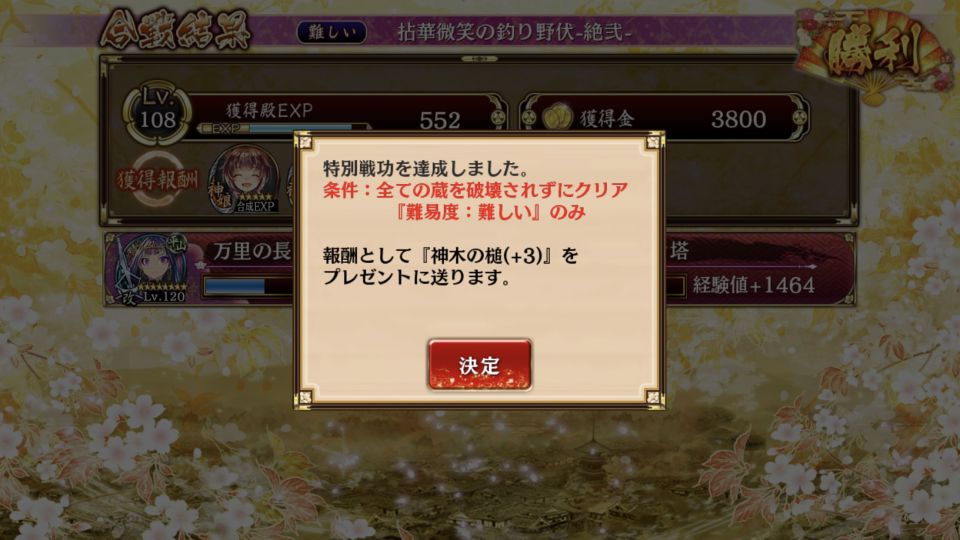The image size is (960, 540).
Task: Confirm the dialog with the red 決定 button
Action: click(x=479, y=365)
